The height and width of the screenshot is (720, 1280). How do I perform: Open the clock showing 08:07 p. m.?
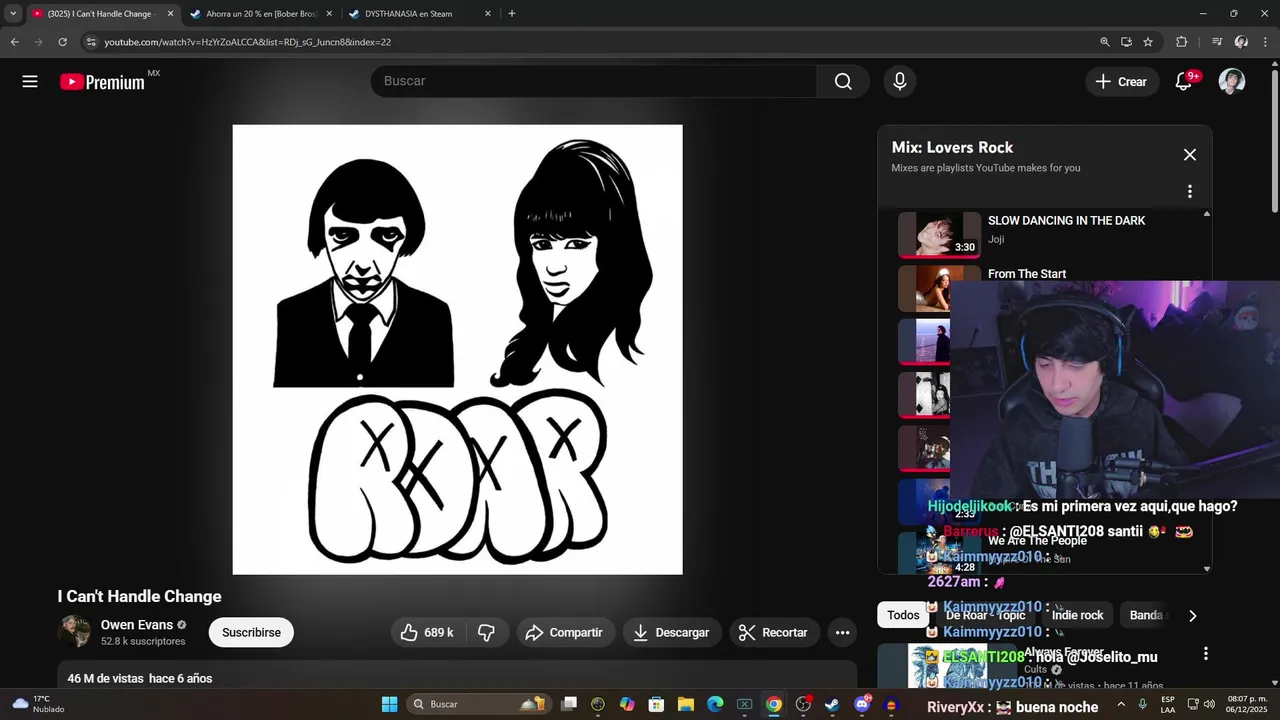1247,704
